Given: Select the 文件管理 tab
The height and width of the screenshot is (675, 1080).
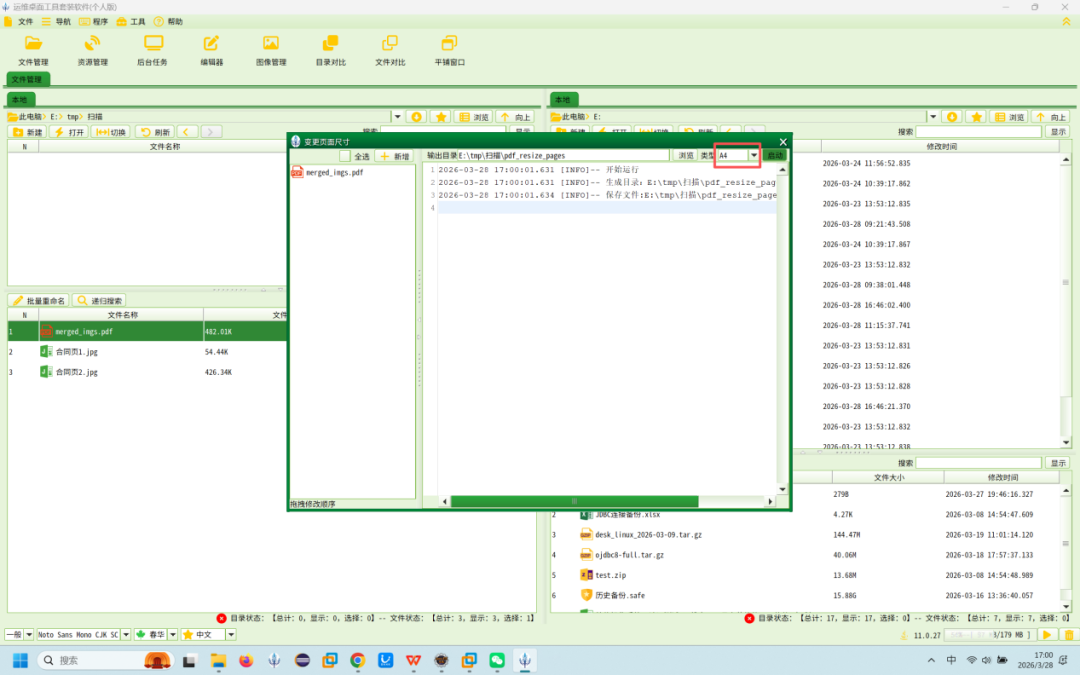Looking at the screenshot, I should (28, 79).
